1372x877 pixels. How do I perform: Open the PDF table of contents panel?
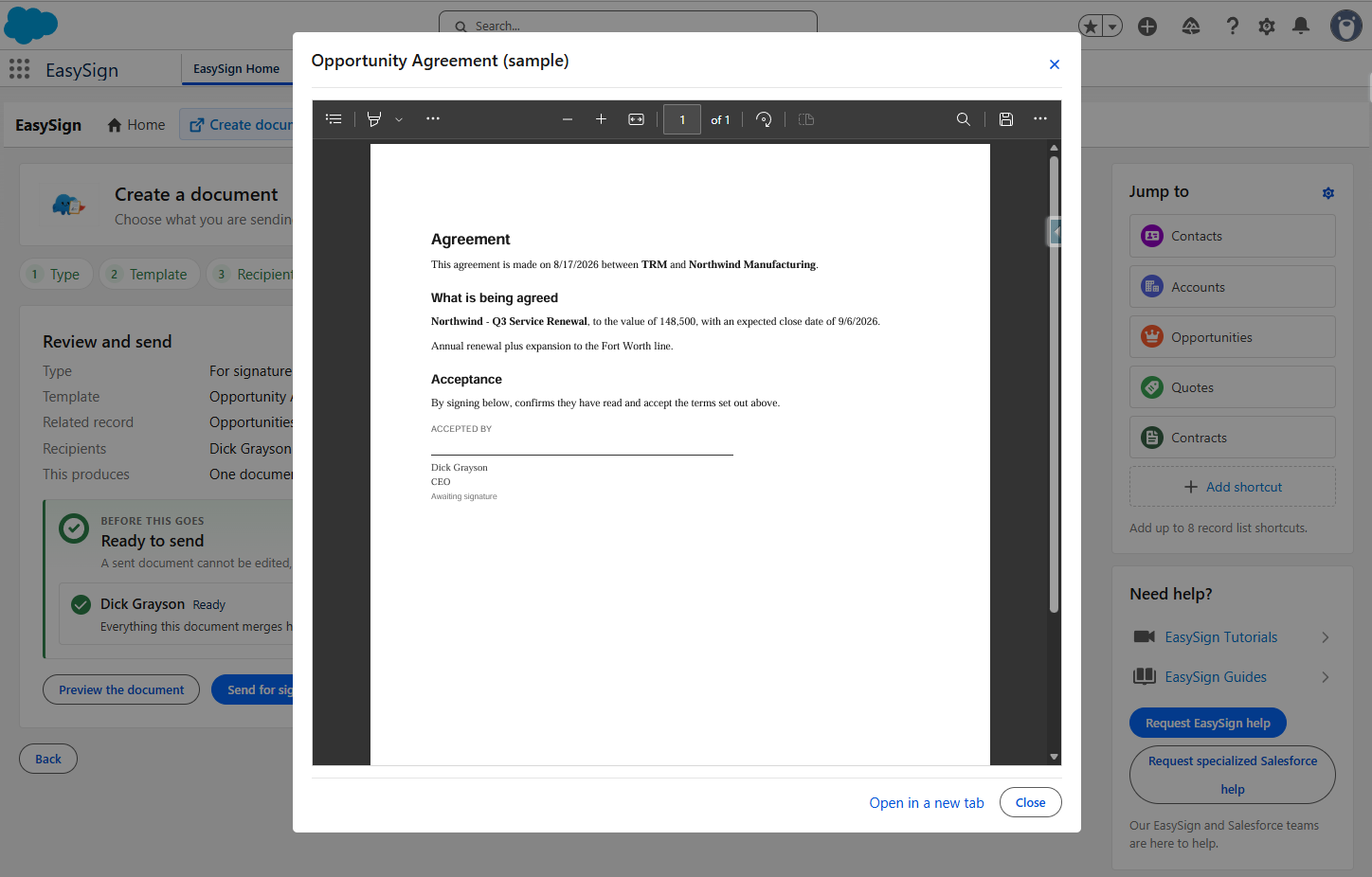click(x=334, y=119)
